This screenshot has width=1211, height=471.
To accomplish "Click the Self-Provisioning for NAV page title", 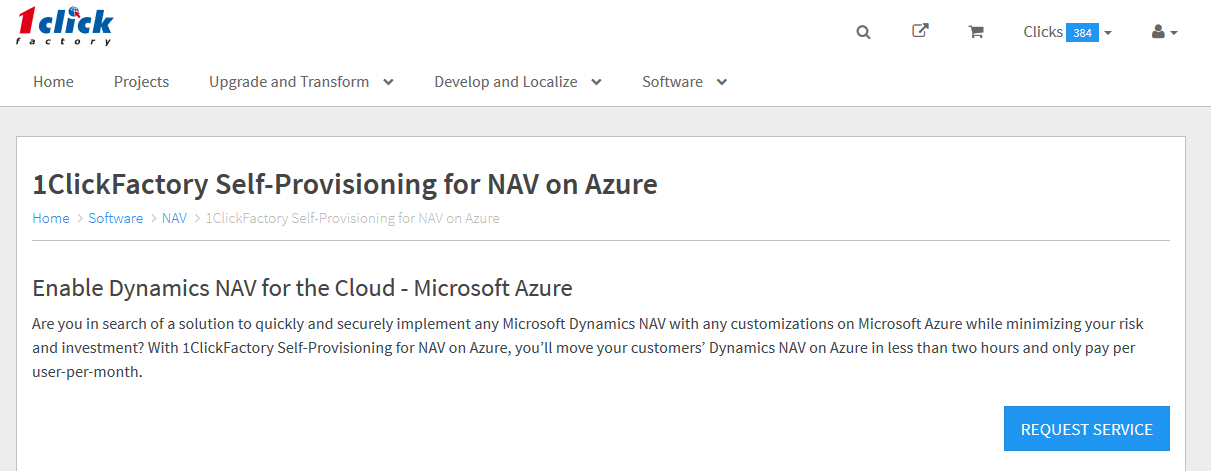I will [x=345, y=184].
